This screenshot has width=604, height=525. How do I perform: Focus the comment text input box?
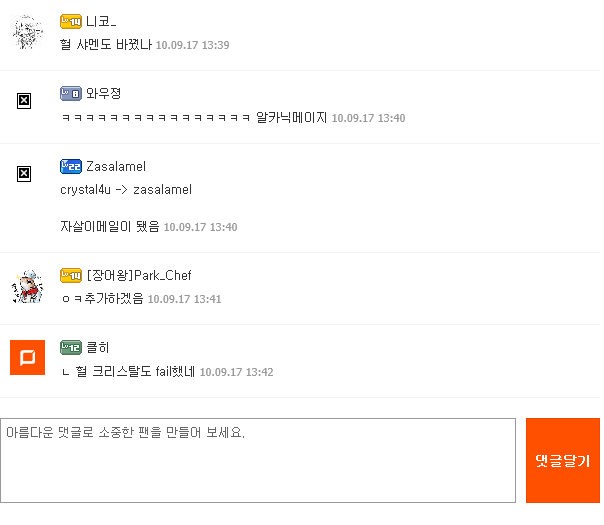[258, 460]
